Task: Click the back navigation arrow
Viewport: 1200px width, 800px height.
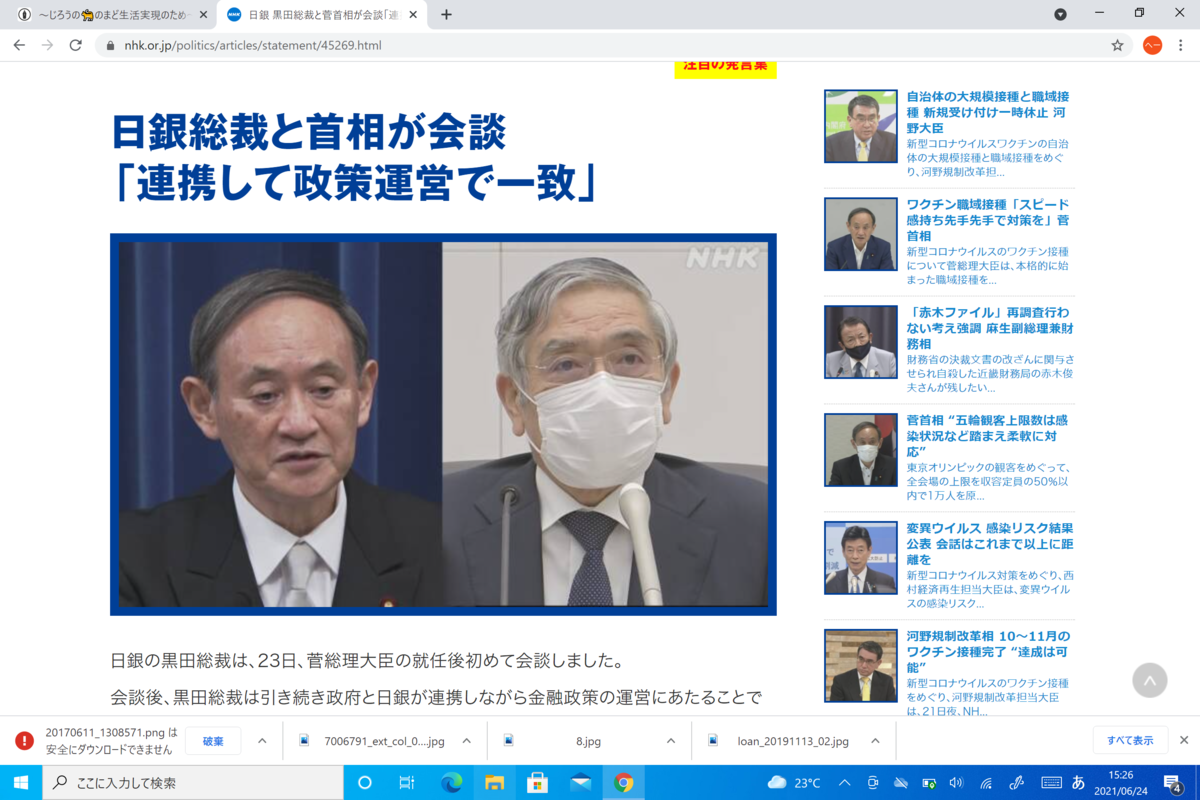Action: tap(19, 45)
